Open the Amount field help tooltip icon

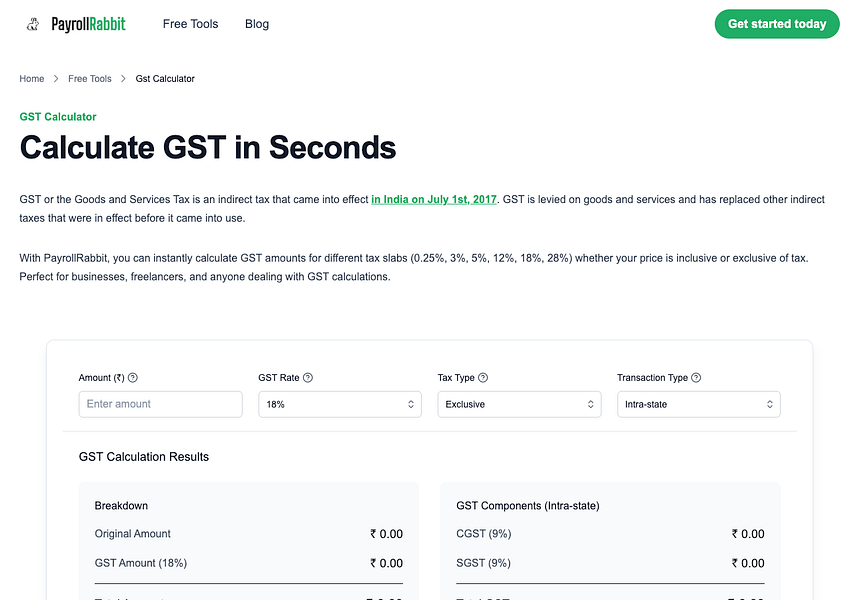click(135, 378)
